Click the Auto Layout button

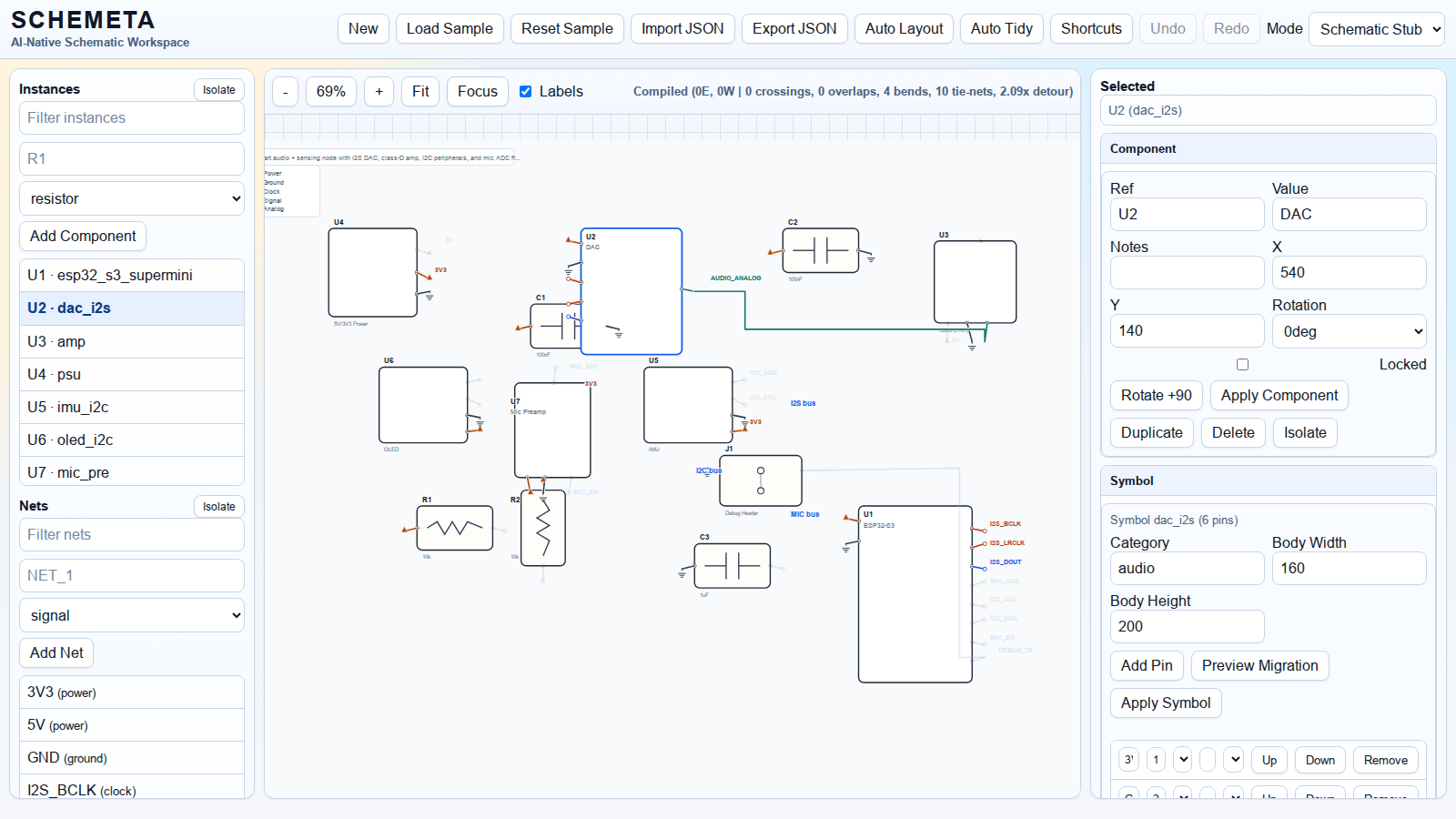[x=904, y=29]
